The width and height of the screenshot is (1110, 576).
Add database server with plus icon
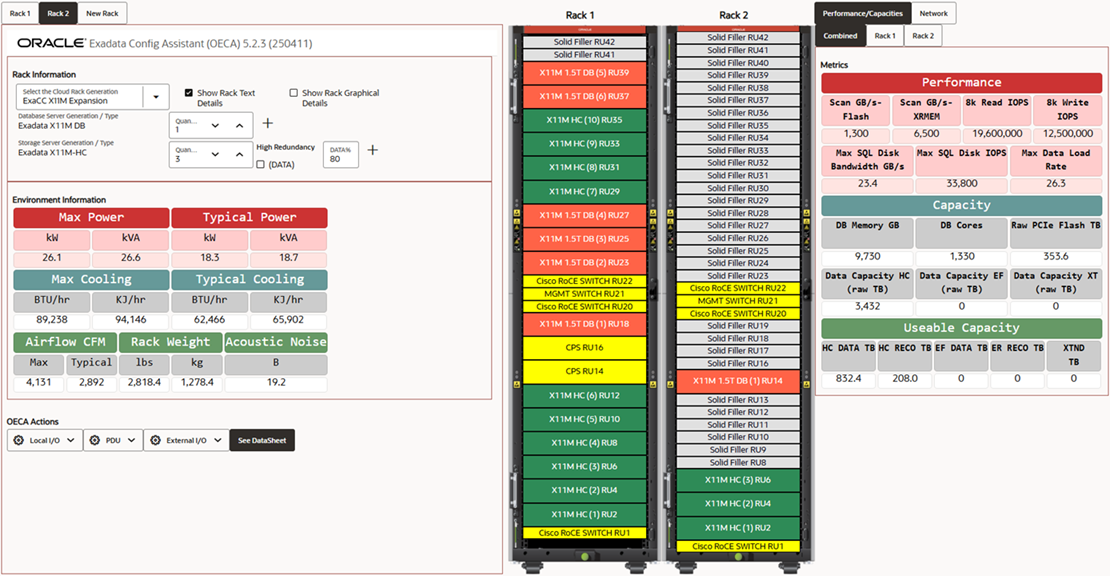(x=268, y=123)
